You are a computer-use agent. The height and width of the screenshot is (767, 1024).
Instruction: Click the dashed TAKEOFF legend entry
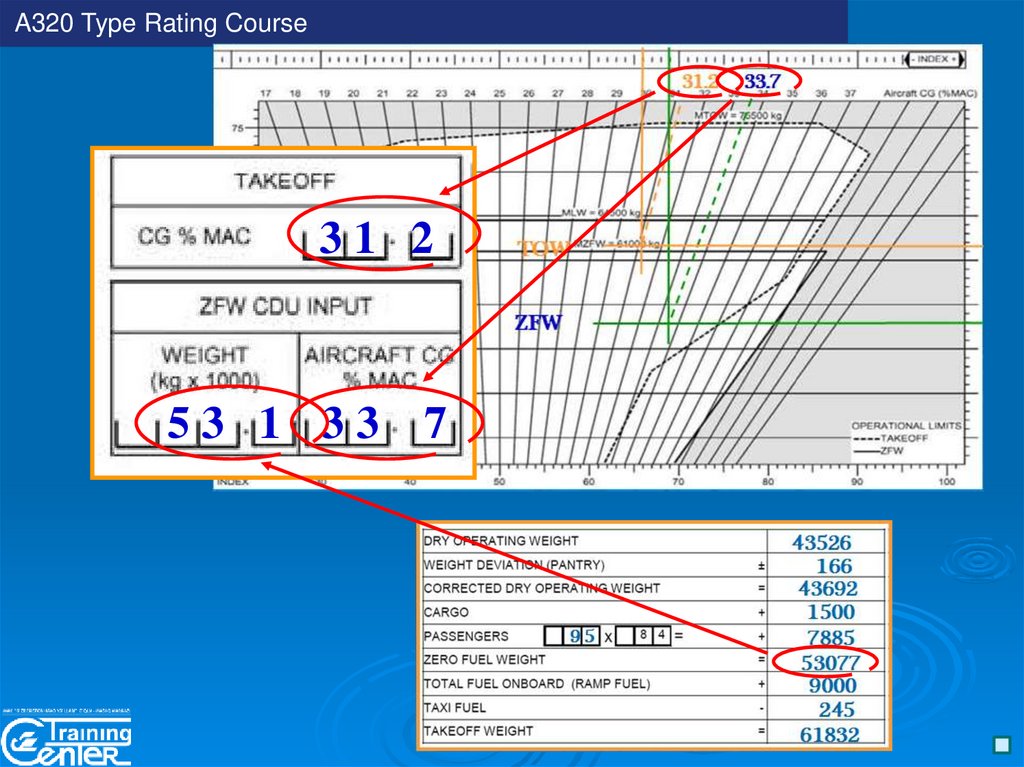click(x=891, y=438)
